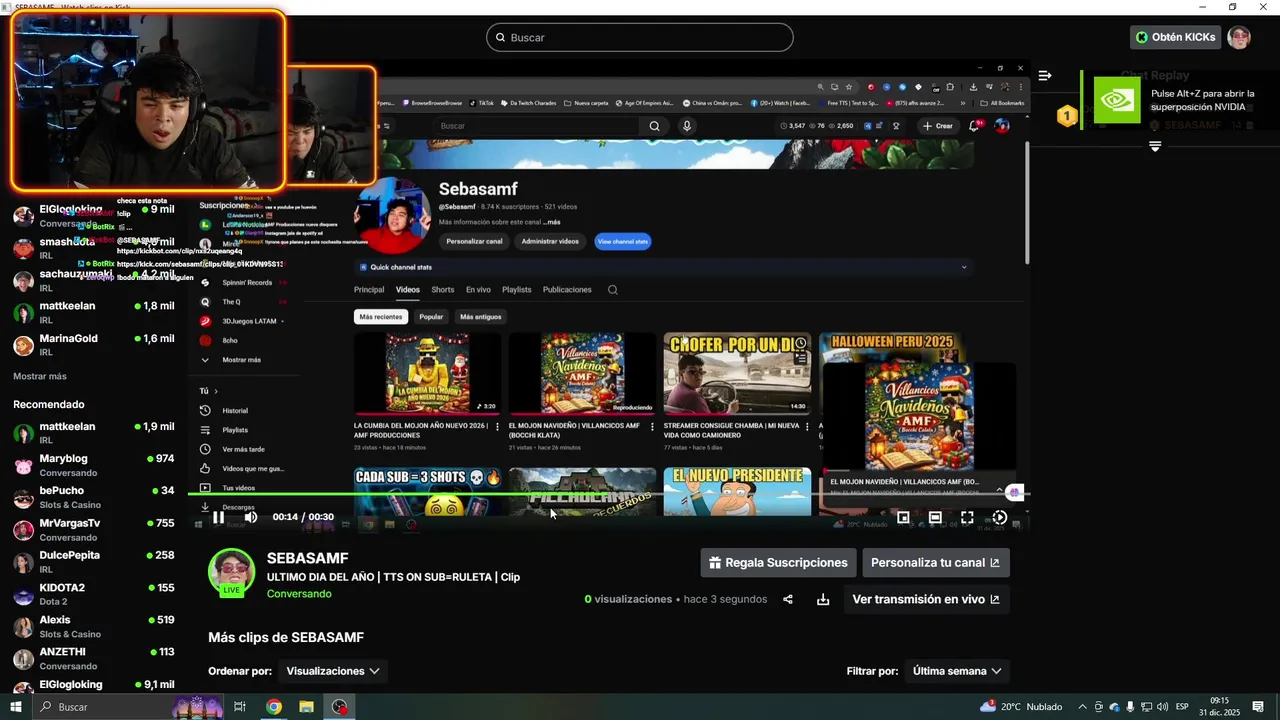Toggle theater mode in clip player
Image resolution: width=1280 pixels, height=720 pixels.
pos(935,517)
